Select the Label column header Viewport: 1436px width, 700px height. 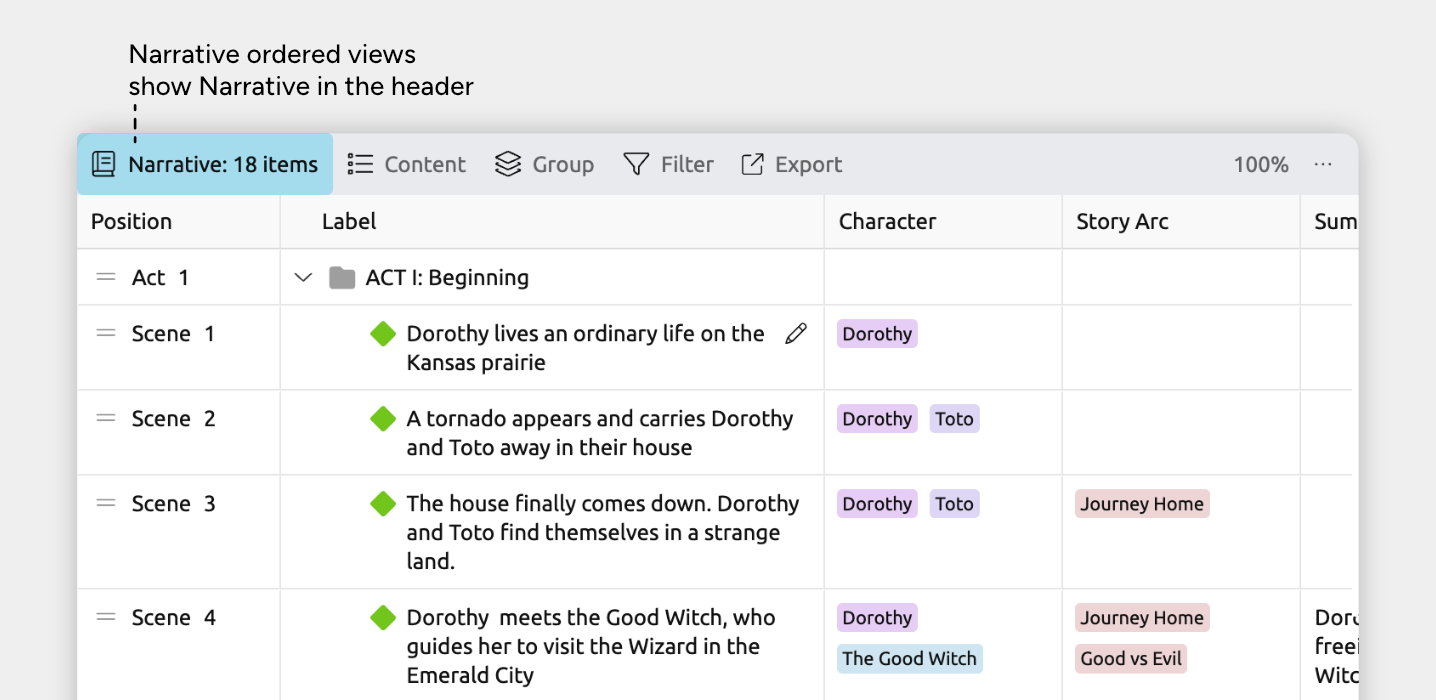(x=552, y=222)
